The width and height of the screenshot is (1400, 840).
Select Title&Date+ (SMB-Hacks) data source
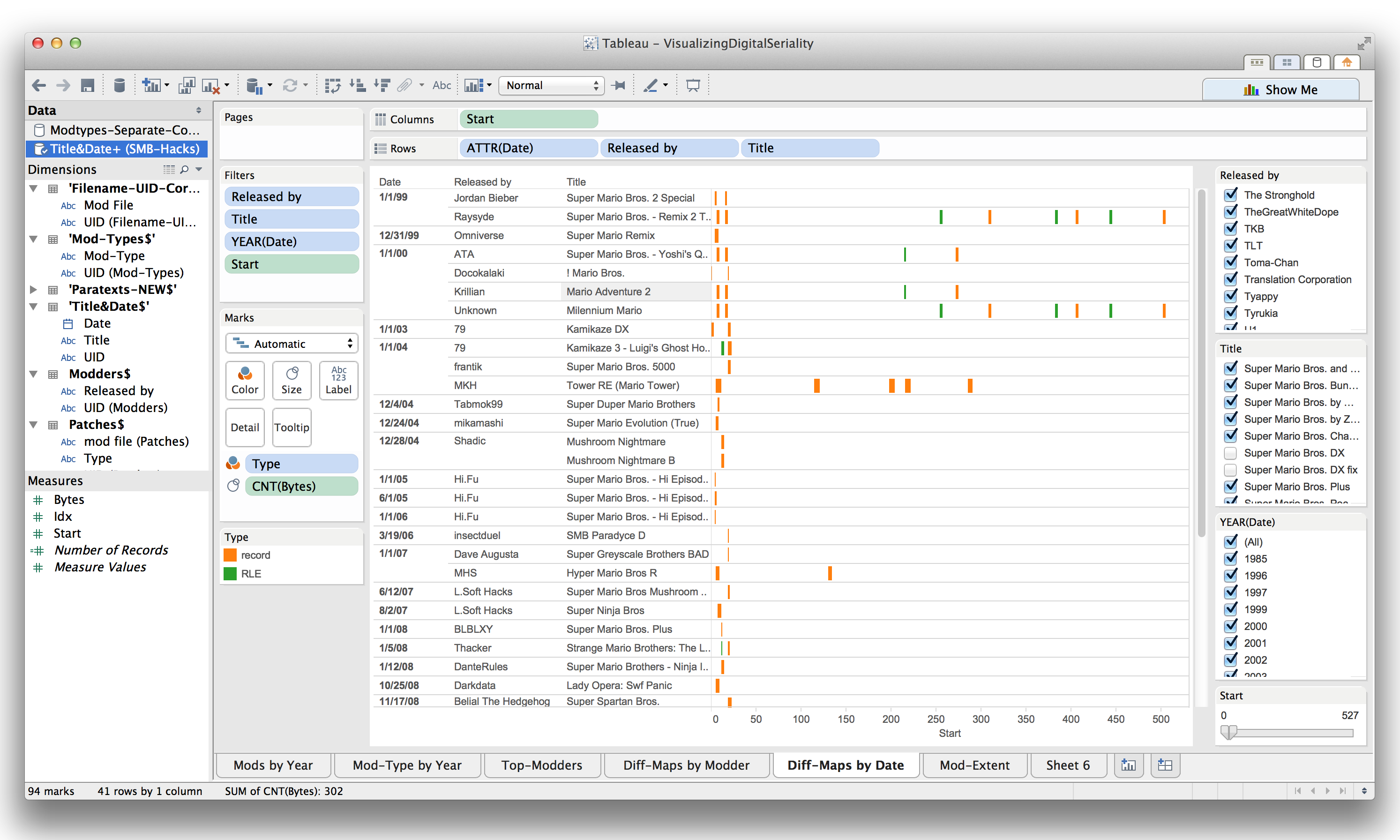[117, 149]
